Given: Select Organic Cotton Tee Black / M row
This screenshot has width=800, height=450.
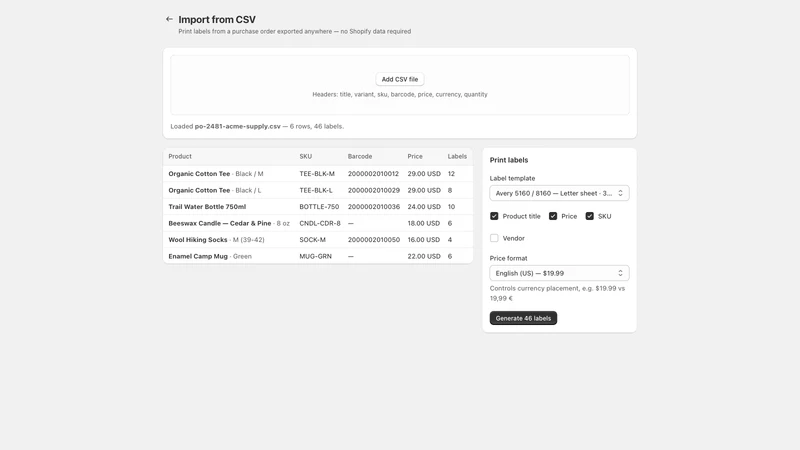Looking at the screenshot, I should click(x=318, y=173).
